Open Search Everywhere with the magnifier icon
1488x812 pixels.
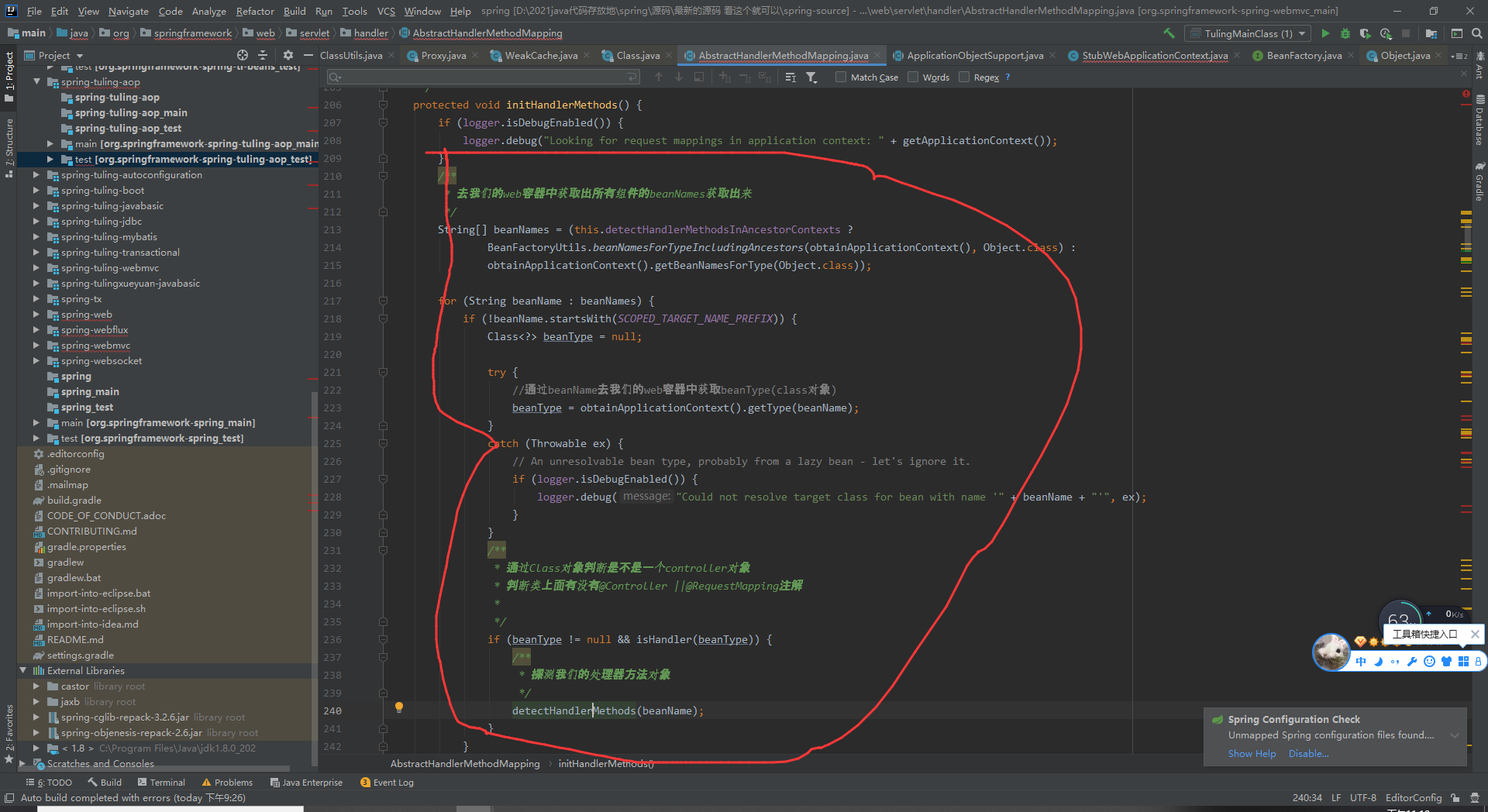click(1477, 33)
